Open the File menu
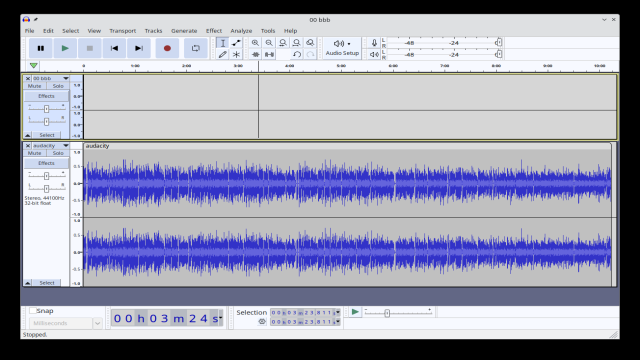Viewport: 640px width, 360px height. click(x=29, y=31)
